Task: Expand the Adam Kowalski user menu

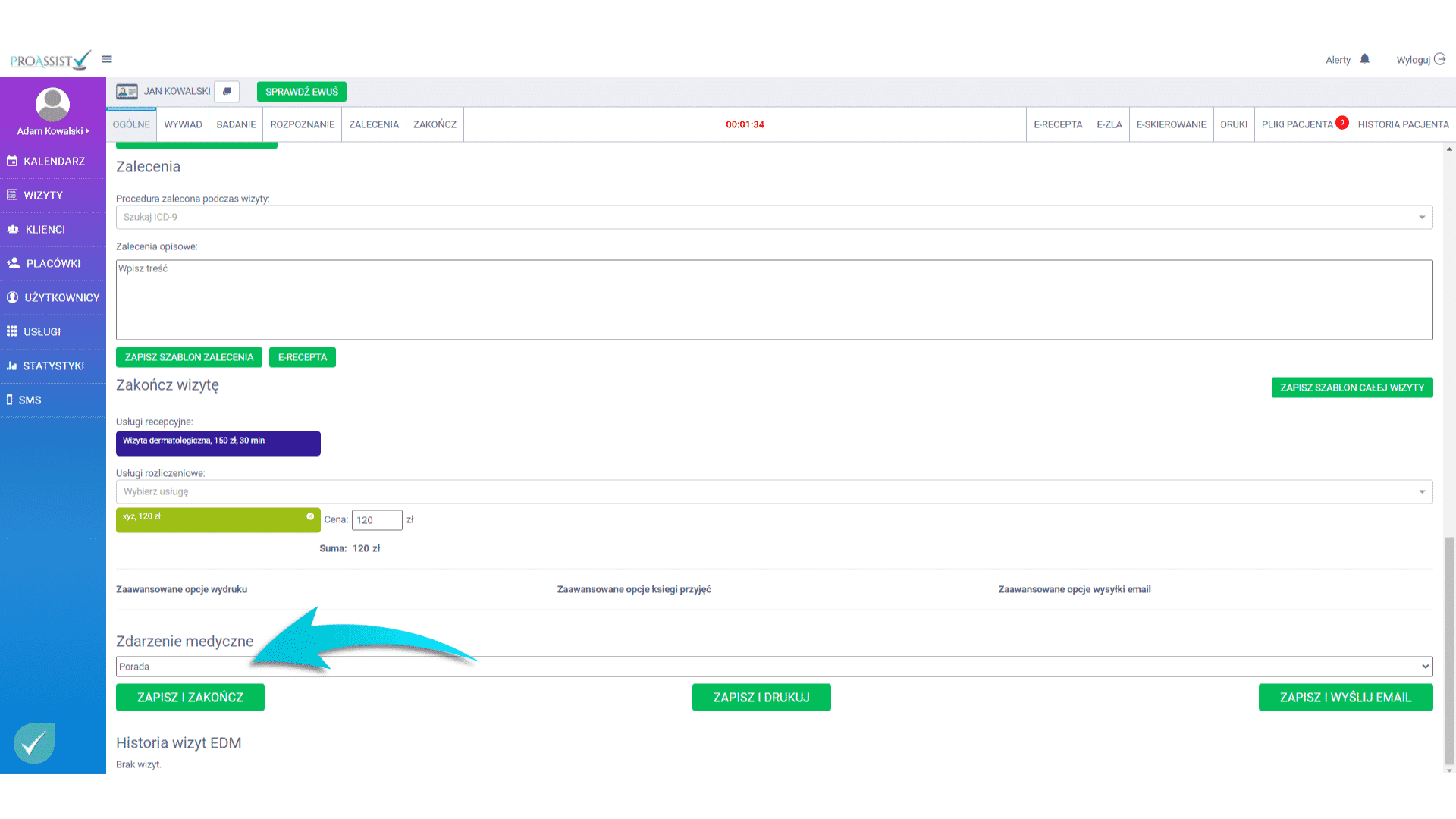Action: [x=52, y=131]
